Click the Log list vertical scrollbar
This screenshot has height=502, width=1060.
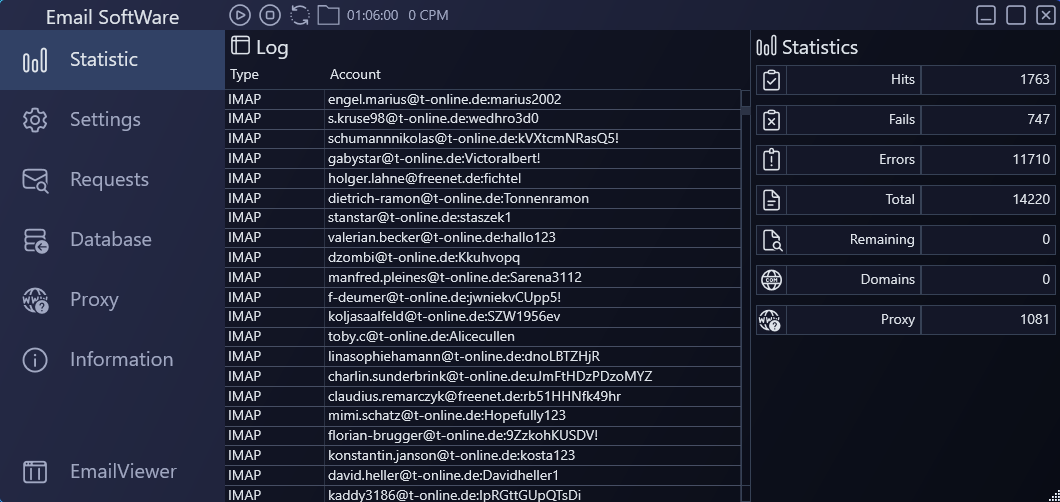[x=745, y=300]
